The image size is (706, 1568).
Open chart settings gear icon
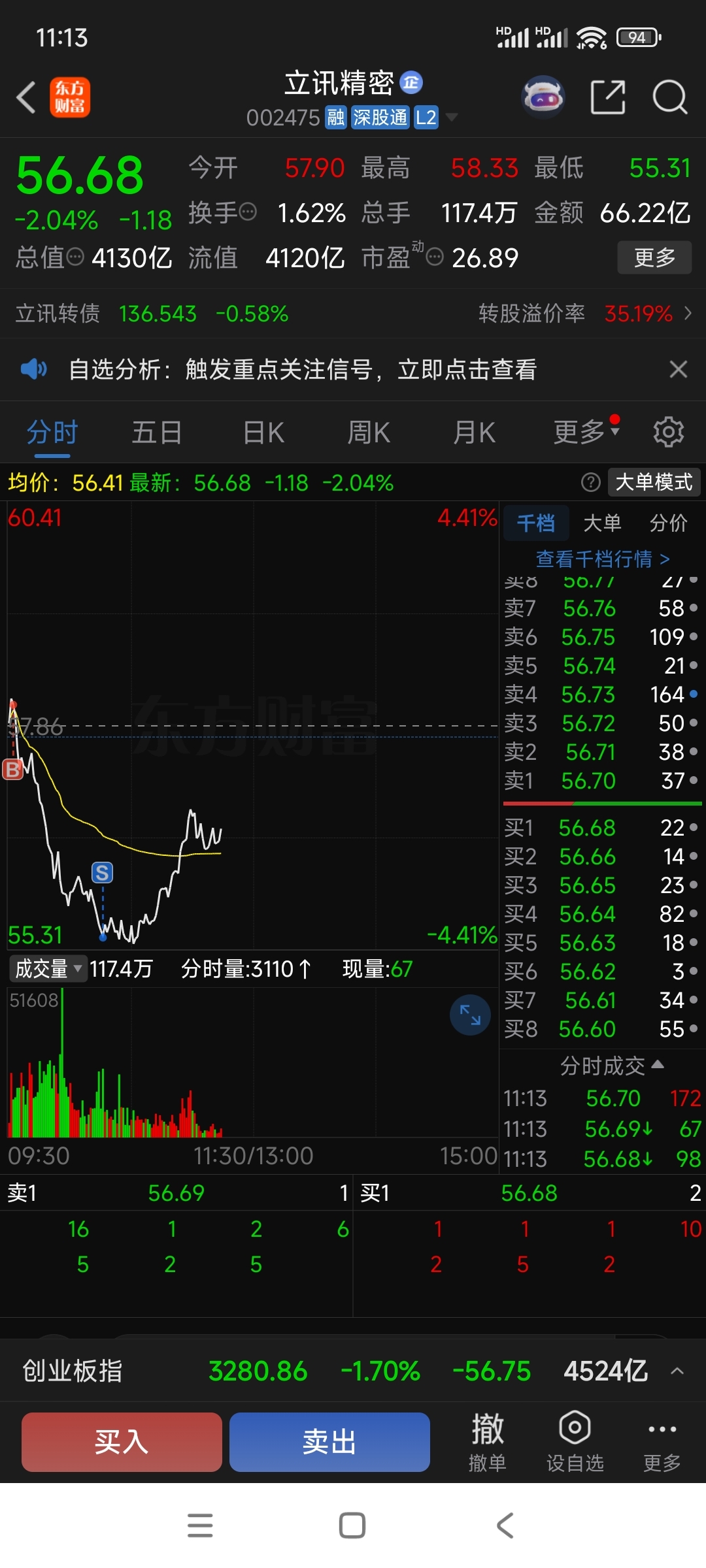tap(669, 432)
